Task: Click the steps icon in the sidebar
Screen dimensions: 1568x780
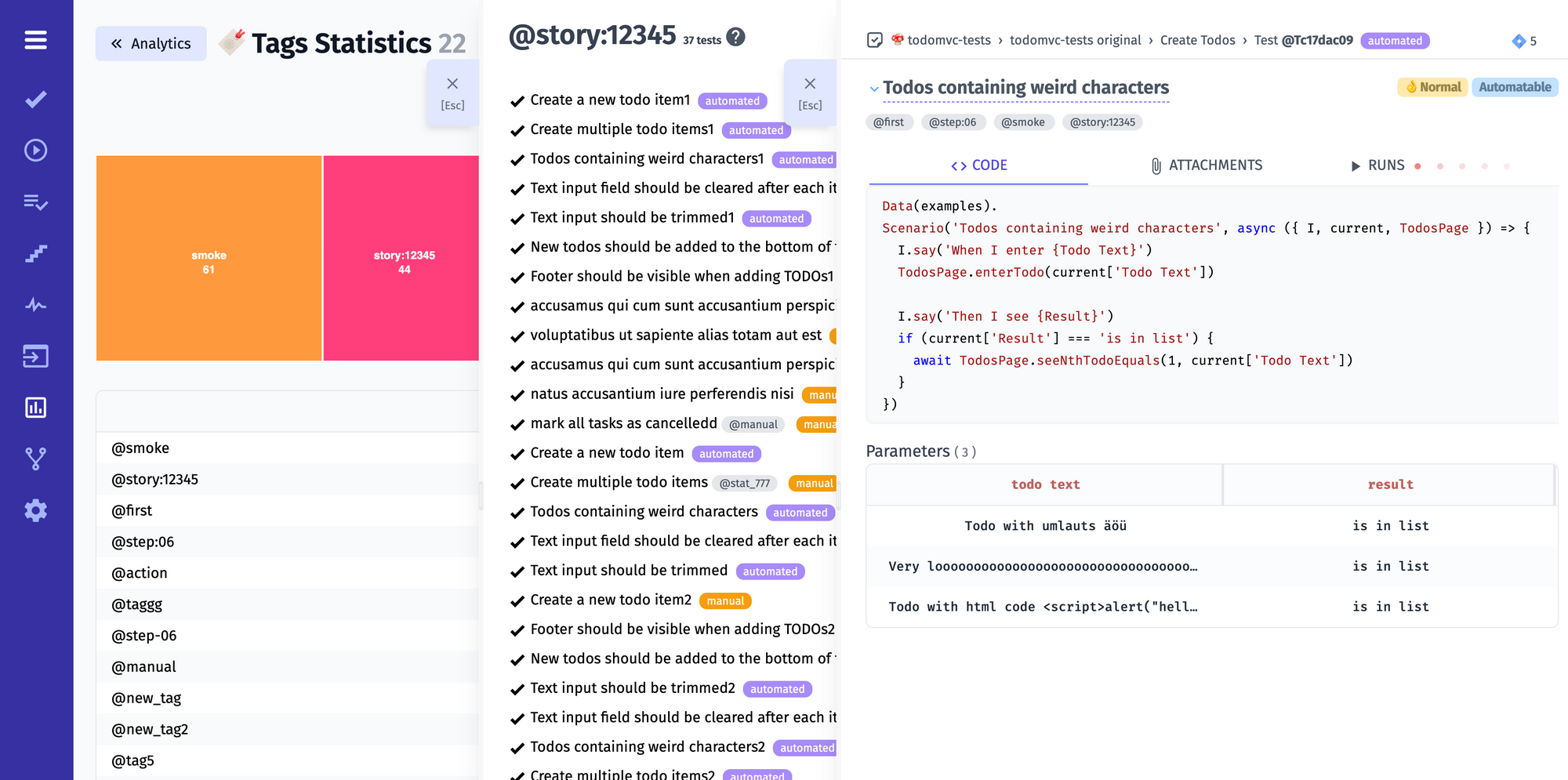Action: tap(35, 253)
